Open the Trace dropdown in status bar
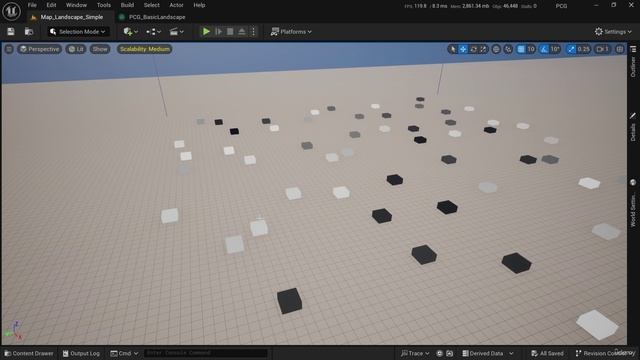 415,353
